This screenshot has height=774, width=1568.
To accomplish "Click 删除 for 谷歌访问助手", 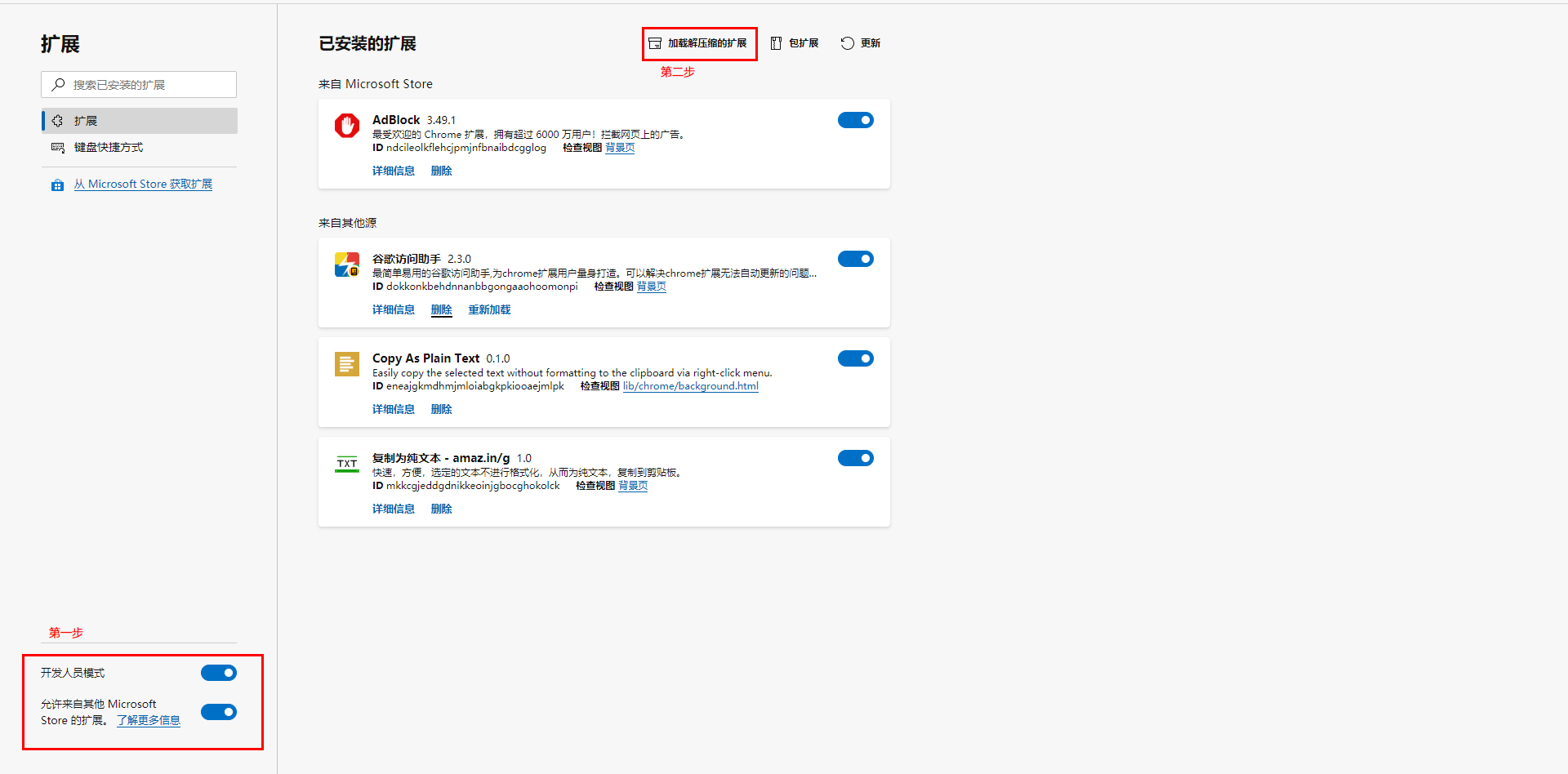I will pos(442,309).
